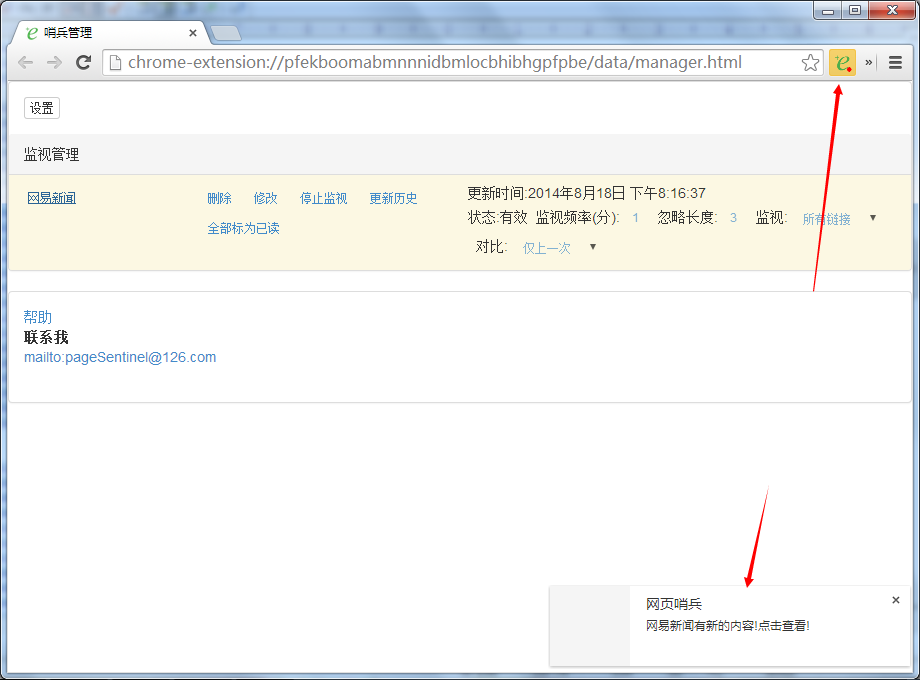Click the pageSentinel@126.com mail link

(x=120, y=357)
